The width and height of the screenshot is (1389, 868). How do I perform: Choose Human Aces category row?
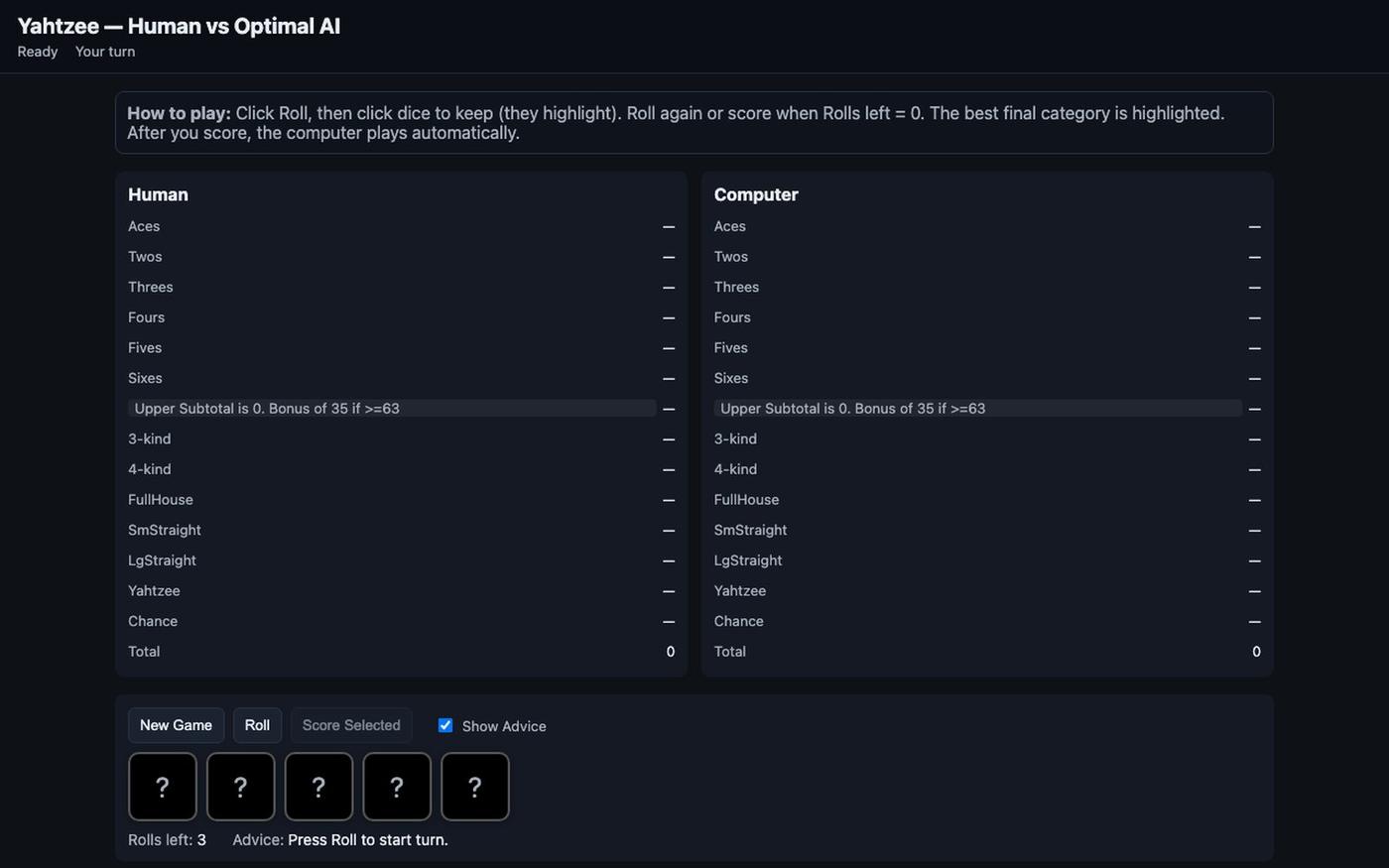pos(401,226)
